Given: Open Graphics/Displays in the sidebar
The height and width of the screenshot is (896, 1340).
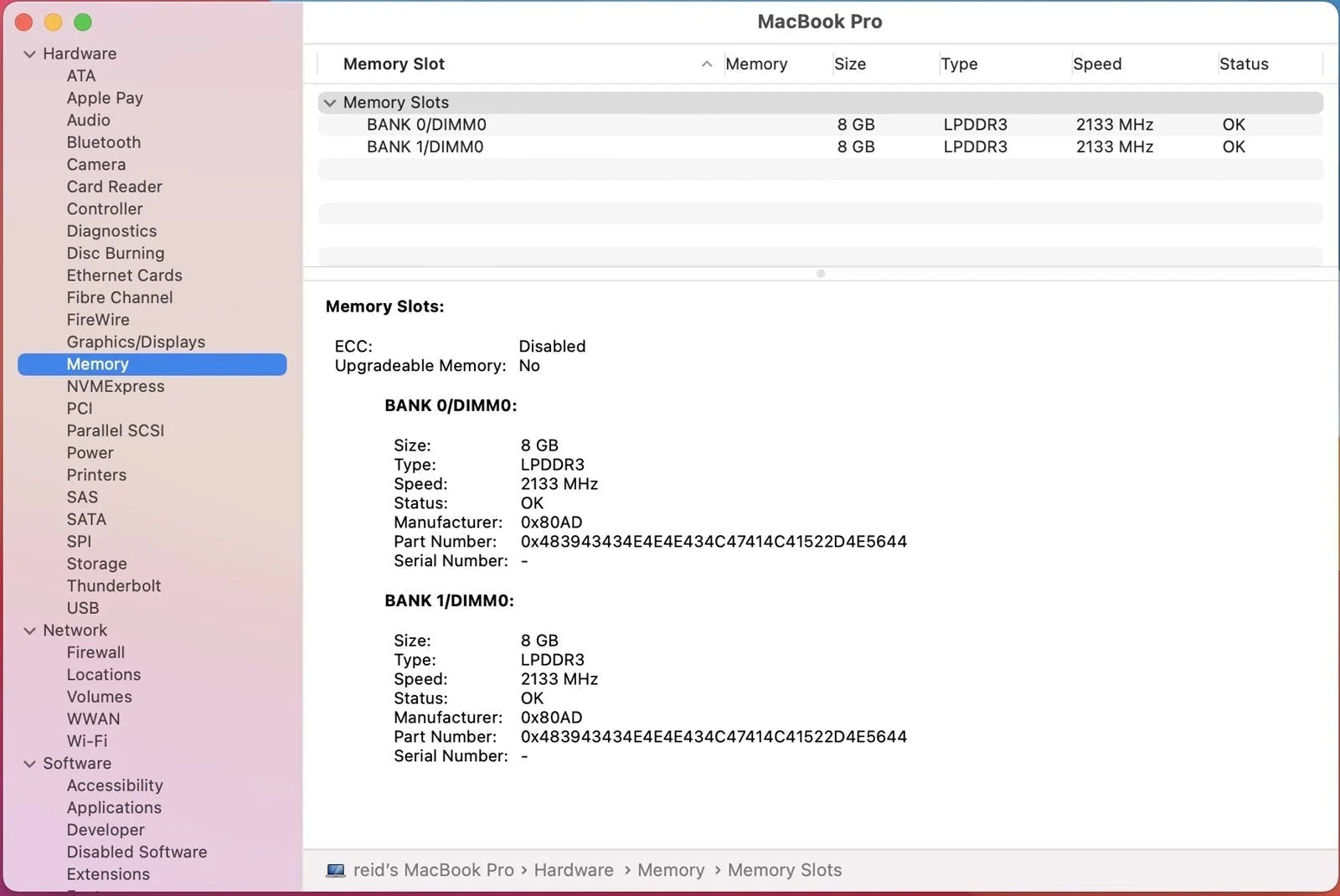Looking at the screenshot, I should pyautogui.click(x=136, y=342).
